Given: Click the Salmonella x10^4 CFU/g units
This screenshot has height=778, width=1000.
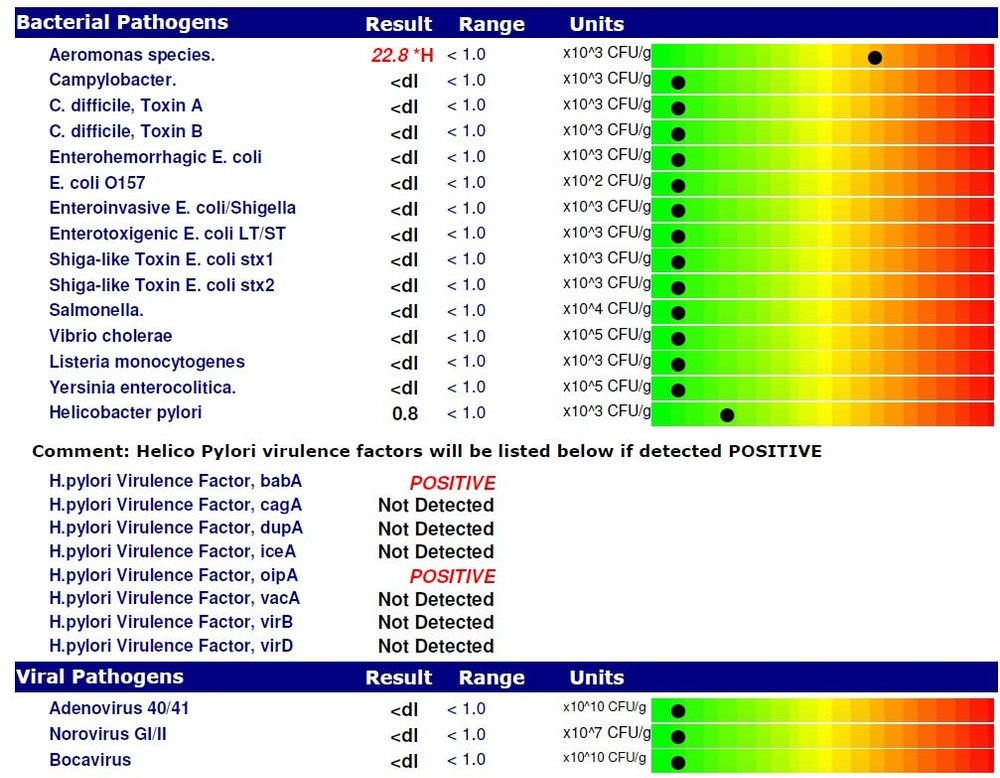Looking at the screenshot, I should click(x=607, y=309).
